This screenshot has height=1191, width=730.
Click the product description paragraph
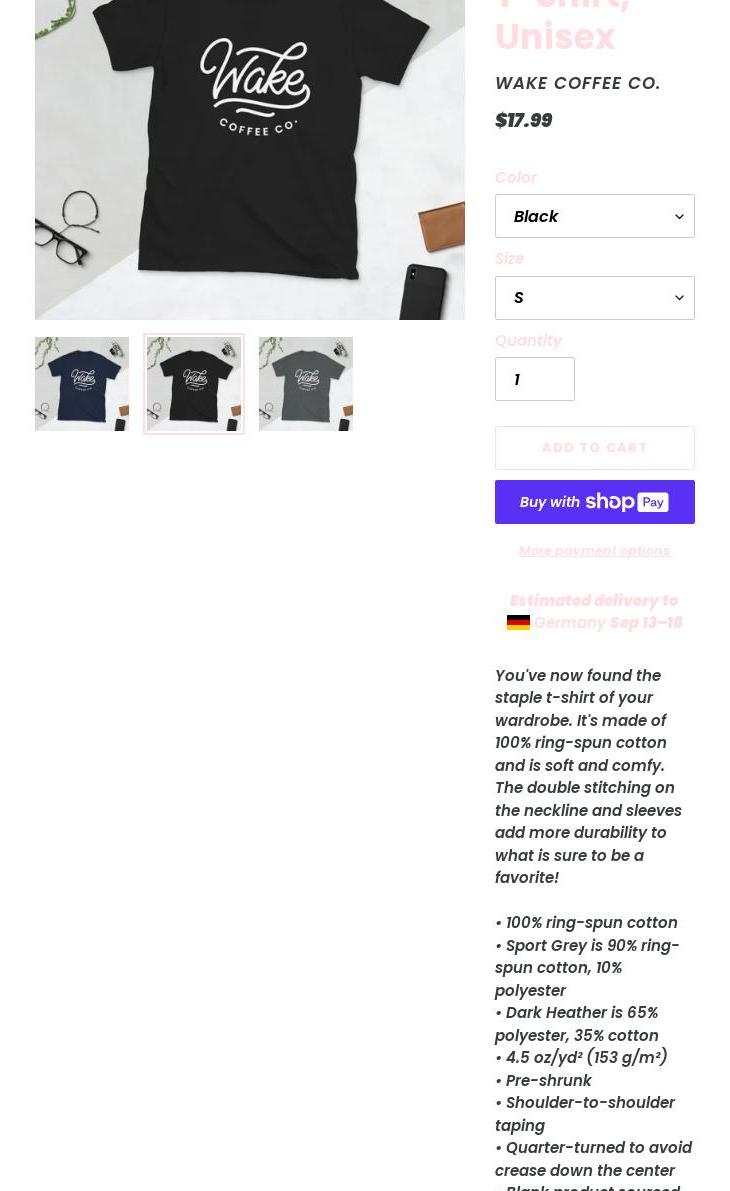588,776
